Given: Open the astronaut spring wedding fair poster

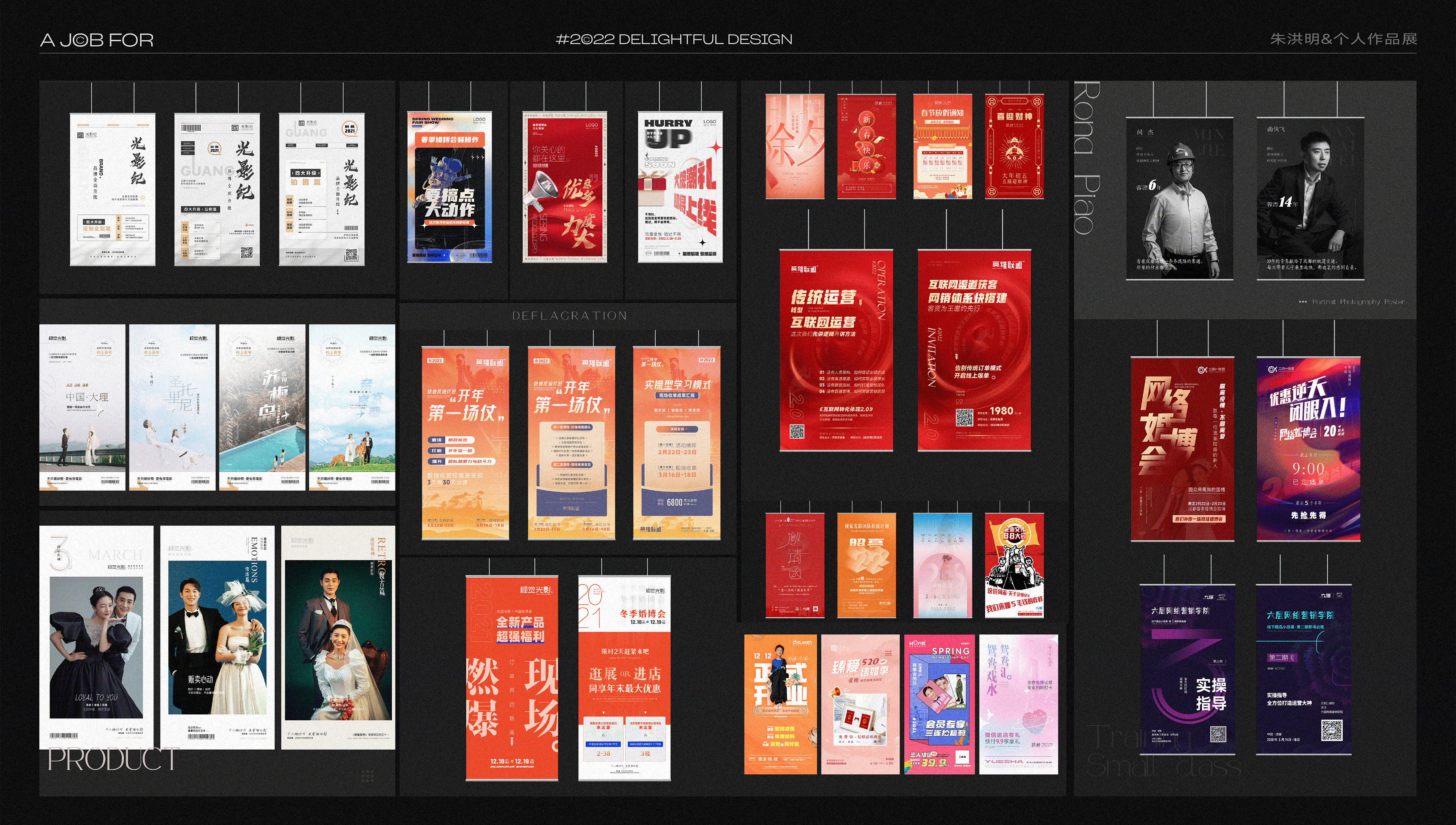Looking at the screenshot, I should 449,187.
